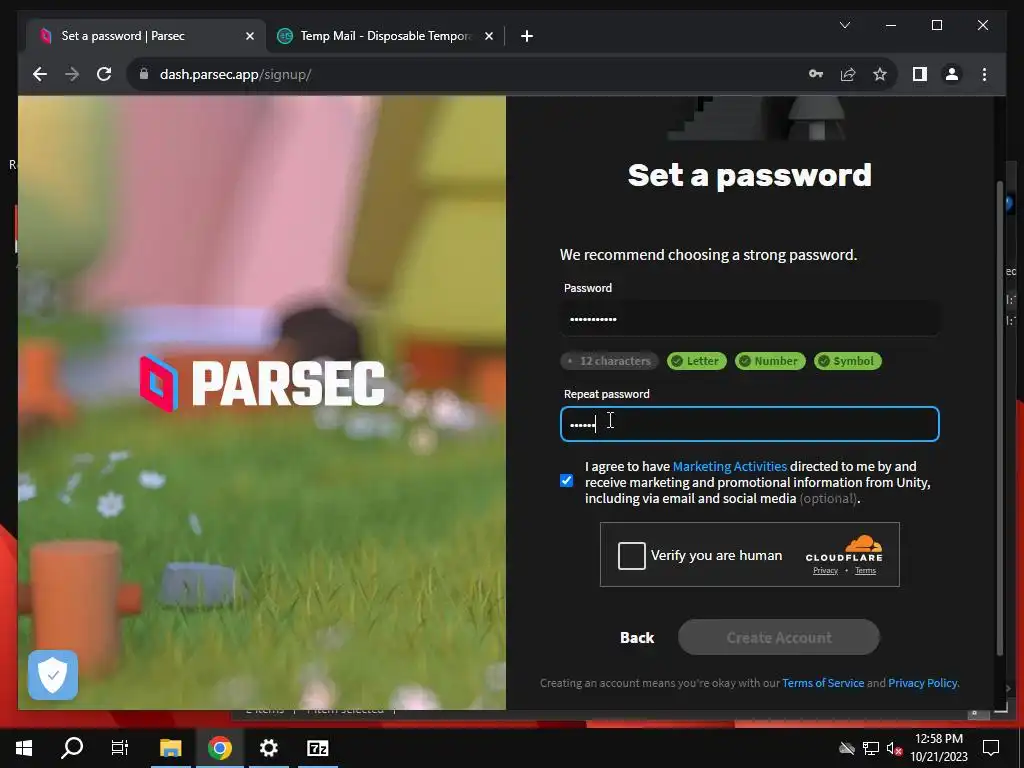The height and width of the screenshot is (768, 1024).
Task: Open the Marketing Activities link
Action: click(x=729, y=466)
